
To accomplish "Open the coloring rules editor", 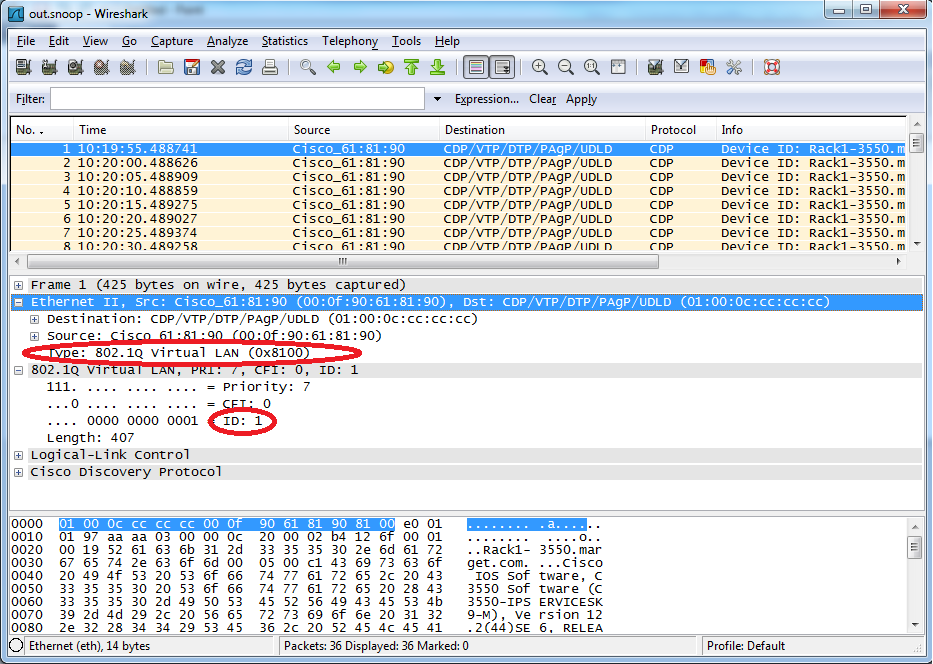I will point(708,67).
